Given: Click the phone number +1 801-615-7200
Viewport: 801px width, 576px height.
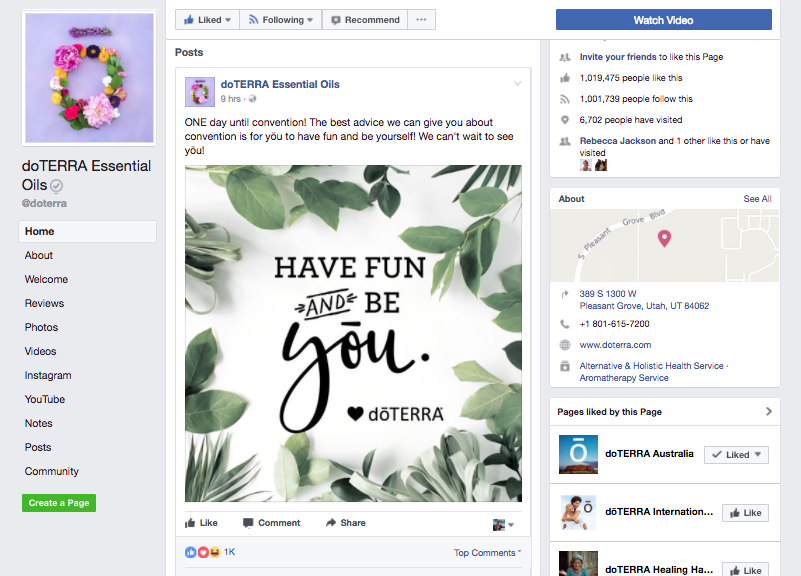Looking at the screenshot, I should click(614, 324).
